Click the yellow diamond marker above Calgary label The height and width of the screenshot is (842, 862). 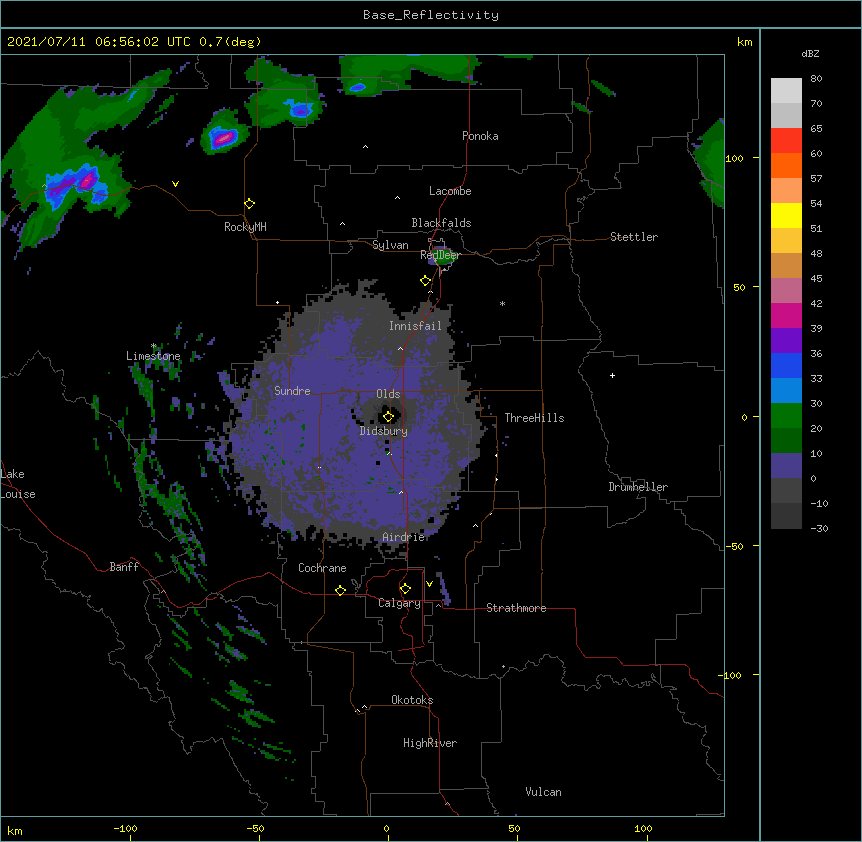coord(405,589)
